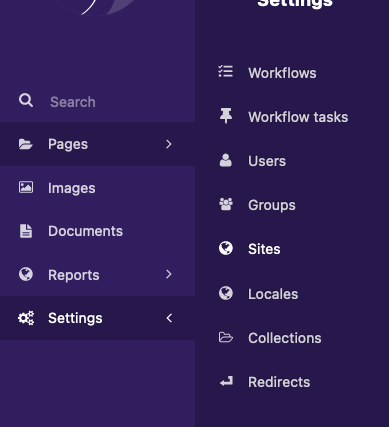This screenshot has height=427, width=389.
Task: Go to Workflow tasks settings
Action: click(298, 117)
